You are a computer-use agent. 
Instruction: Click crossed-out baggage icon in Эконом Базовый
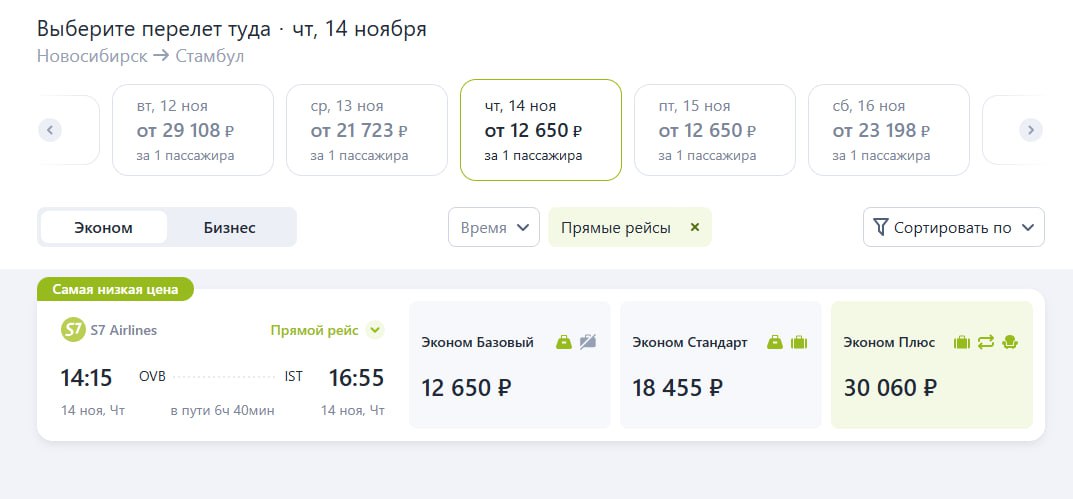click(587, 342)
